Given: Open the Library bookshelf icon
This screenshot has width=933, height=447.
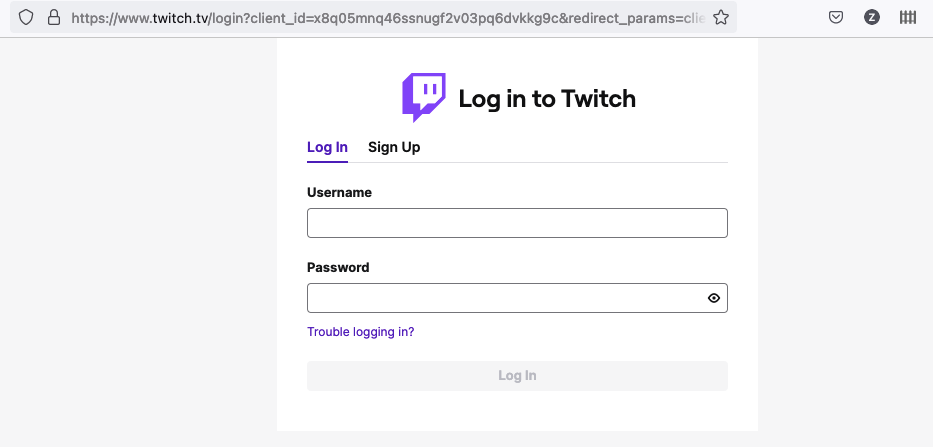Looking at the screenshot, I should [907, 17].
